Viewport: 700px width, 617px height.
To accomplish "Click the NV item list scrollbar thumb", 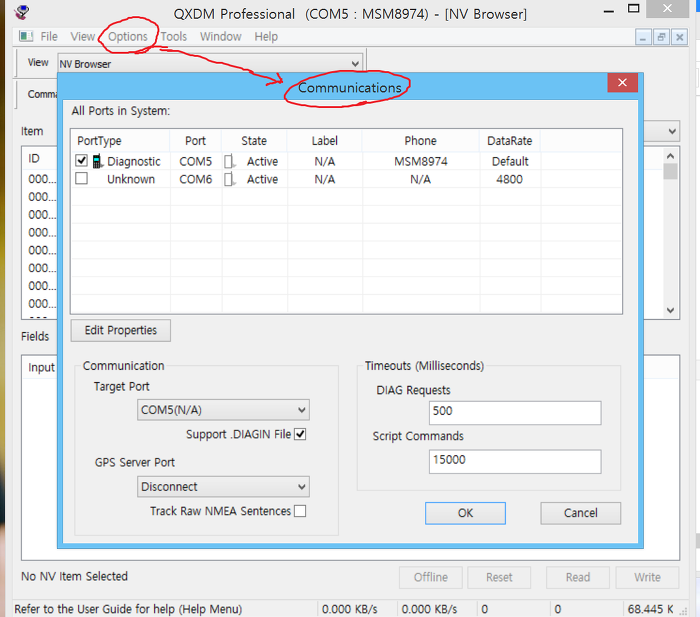I will [x=670, y=171].
